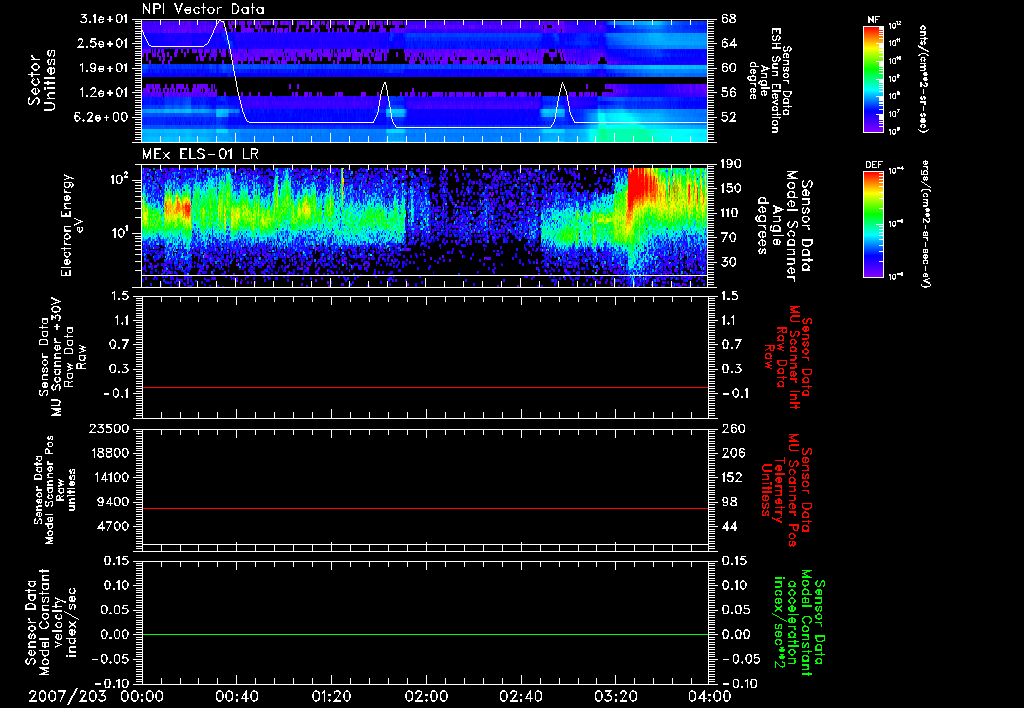The width and height of the screenshot is (1024, 708).
Task: Click the MU Scanner +30V Raw Data label
Action: [62, 357]
